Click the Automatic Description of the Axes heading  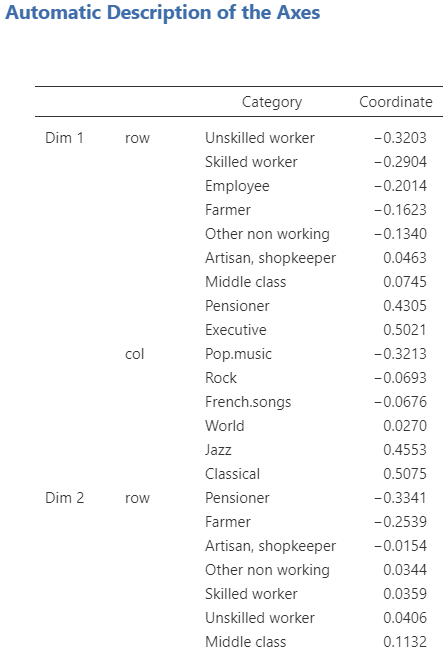point(162,12)
